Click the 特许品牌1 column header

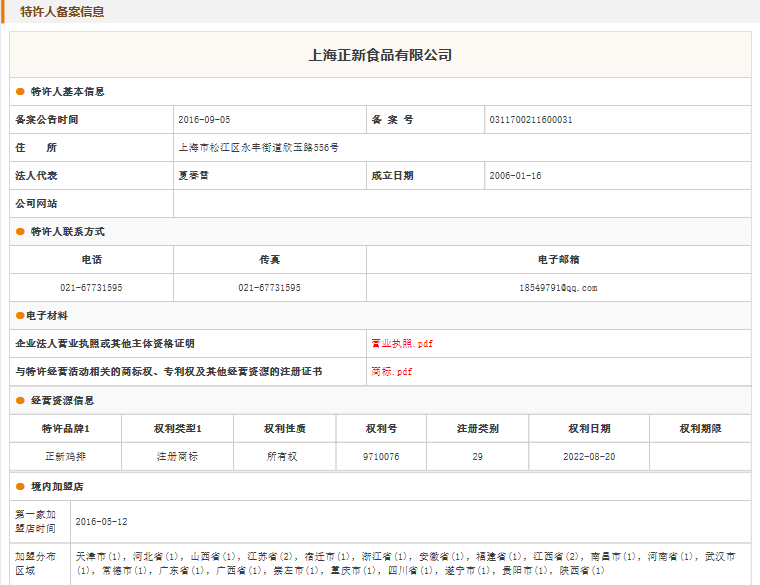pyautogui.click(x=66, y=429)
